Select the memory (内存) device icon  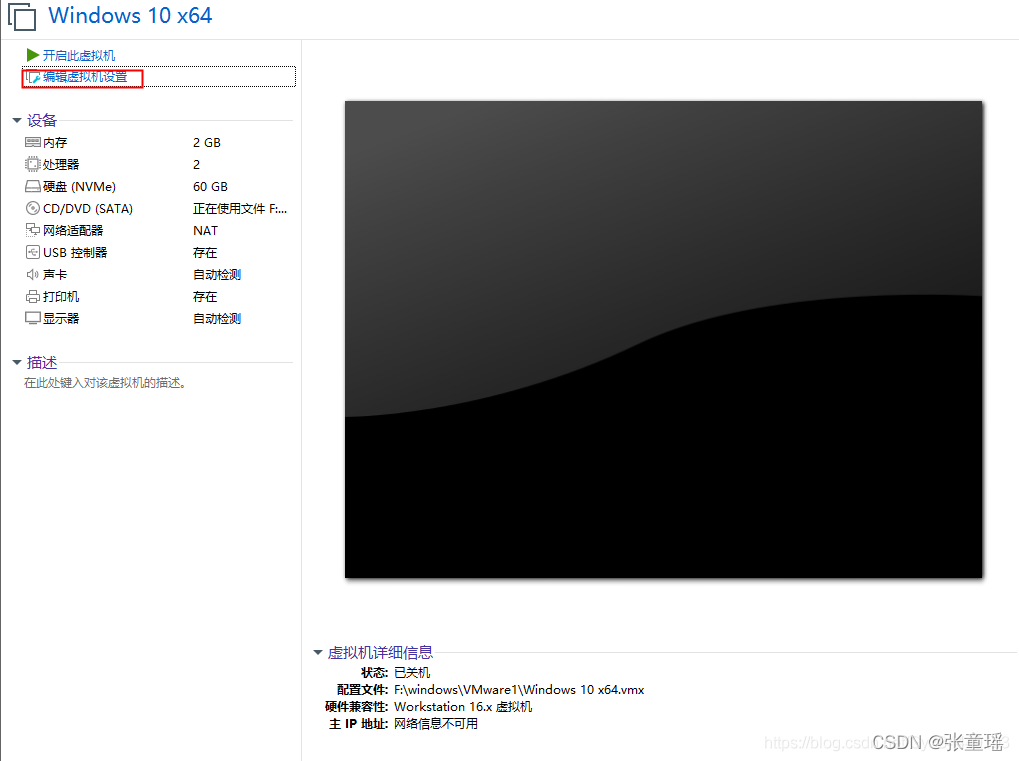32,142
